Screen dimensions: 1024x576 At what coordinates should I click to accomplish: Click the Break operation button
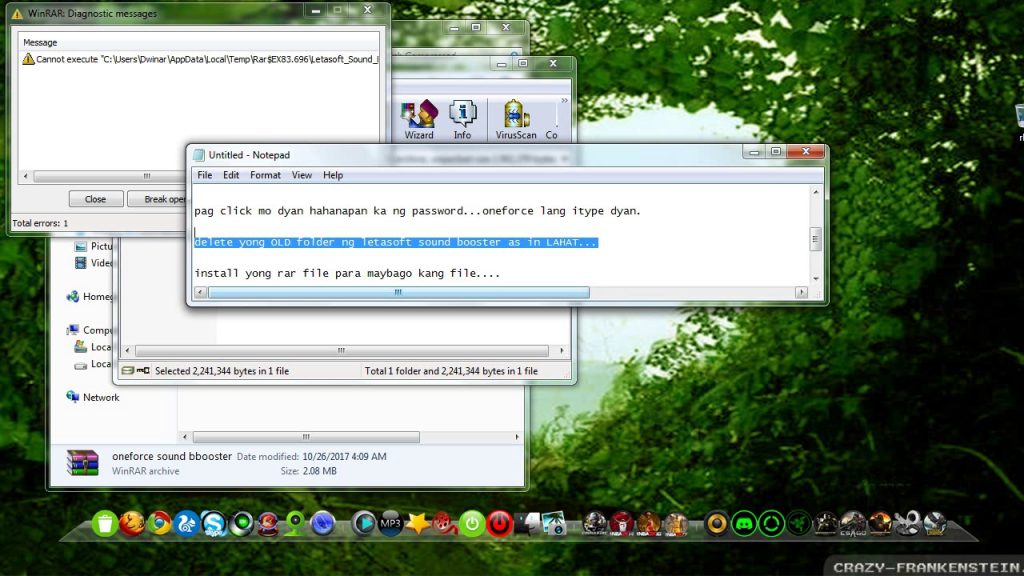(157, 199)
